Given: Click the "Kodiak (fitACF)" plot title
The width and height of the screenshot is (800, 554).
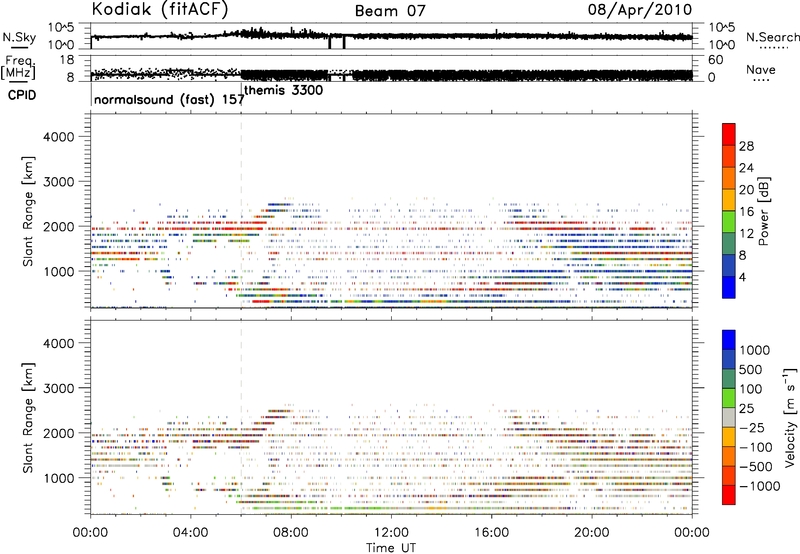Looking at the screenshot, I should (160, 9).
